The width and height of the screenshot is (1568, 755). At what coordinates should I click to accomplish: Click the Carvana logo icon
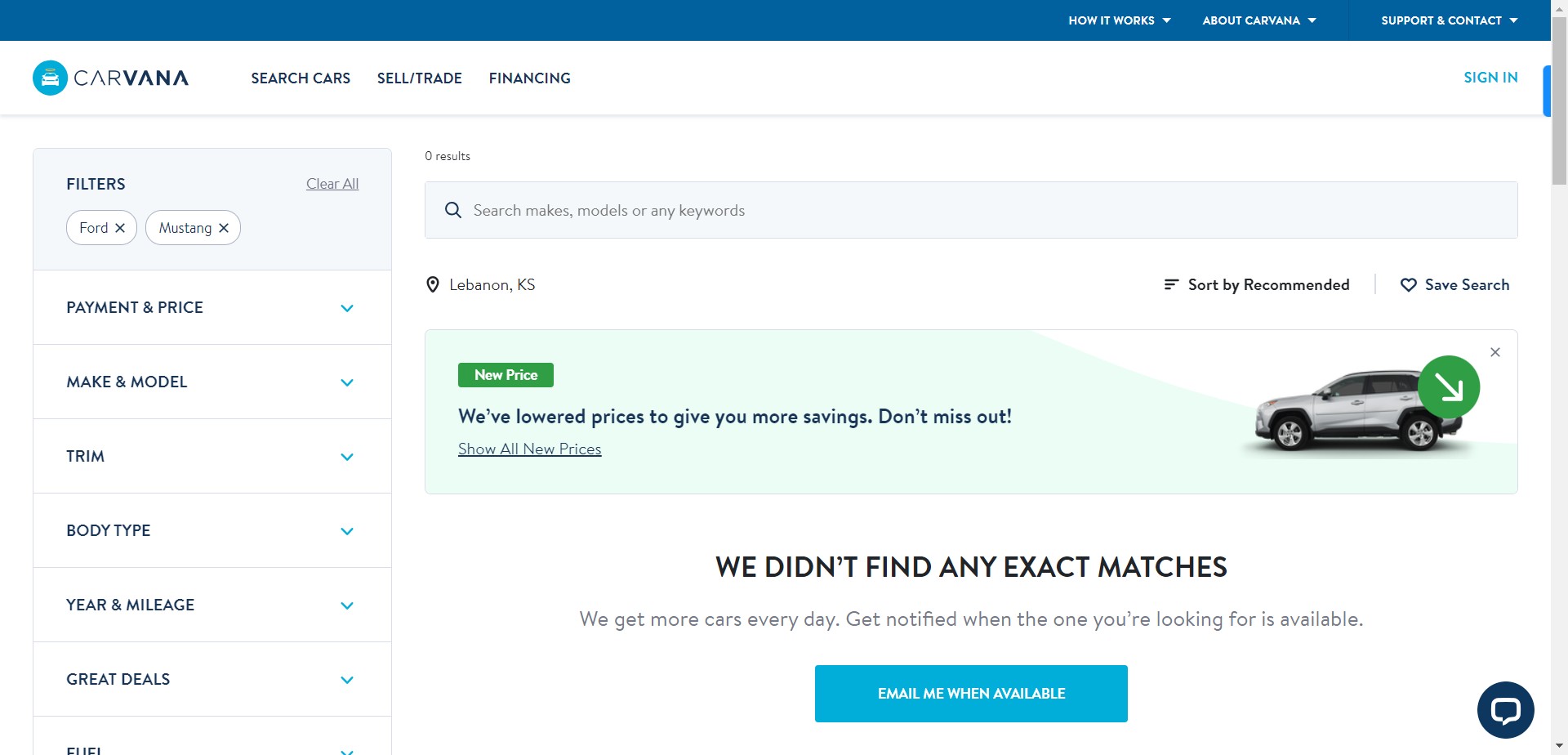[x=50, y=78]
